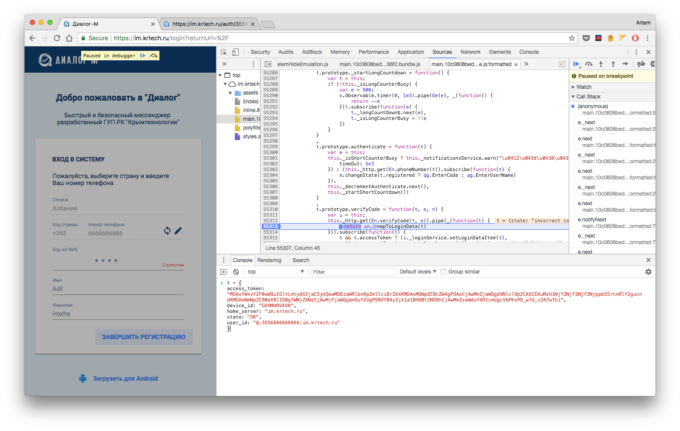This screenshot has height=431, width=680.
Task: Step over from the page's debugger overlay
Action: pyautogui.click(x=154, y=56)
